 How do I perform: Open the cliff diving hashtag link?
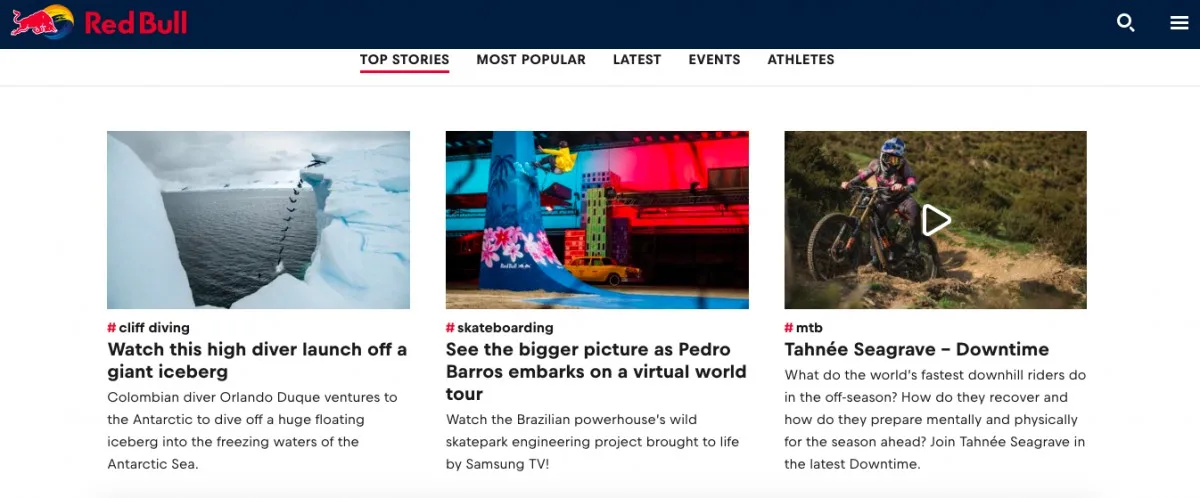pos(148,327)
